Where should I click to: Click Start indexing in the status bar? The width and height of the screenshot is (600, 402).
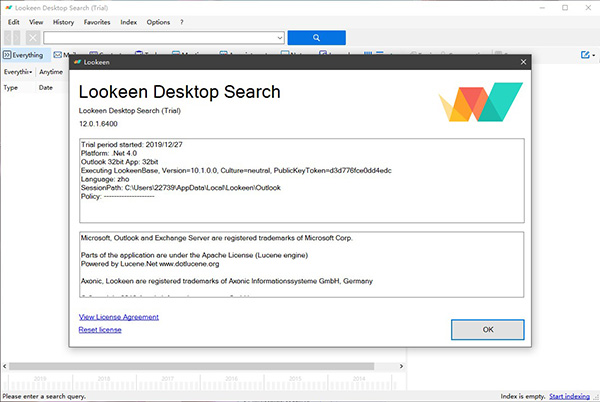[572, 397]
